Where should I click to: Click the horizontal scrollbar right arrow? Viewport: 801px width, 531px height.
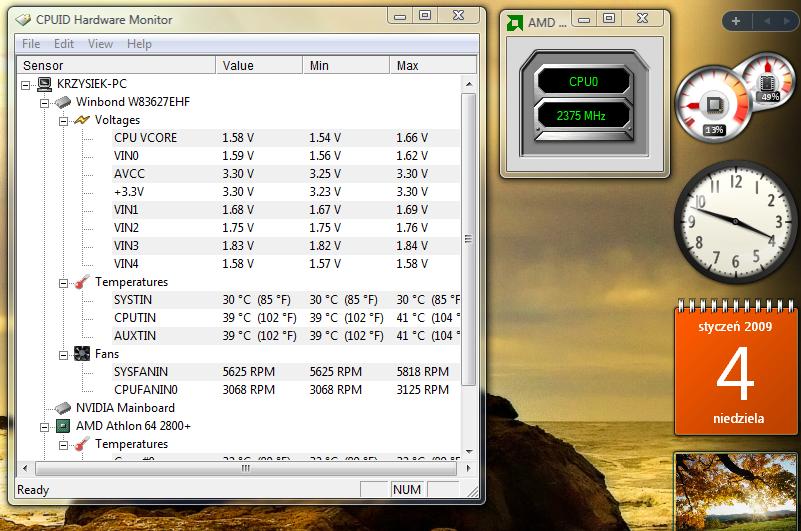[x=468, y=468]
